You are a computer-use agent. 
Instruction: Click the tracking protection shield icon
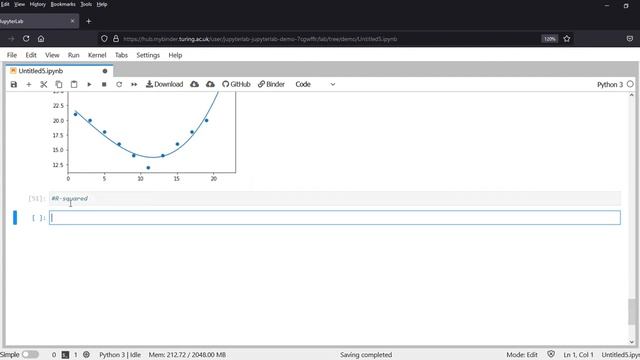coord(104,39)
